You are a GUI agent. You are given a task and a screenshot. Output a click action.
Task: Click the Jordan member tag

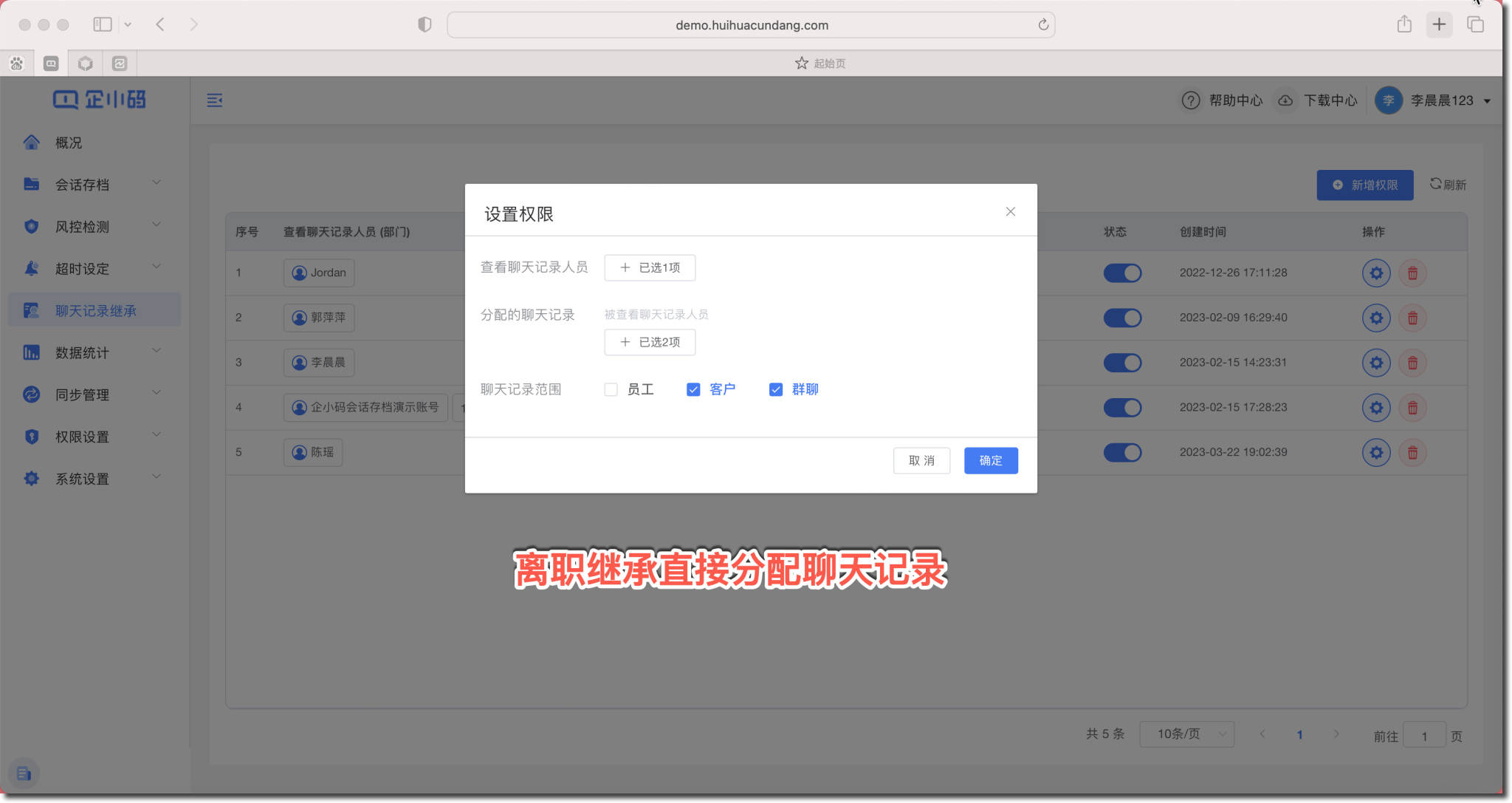tap(319, 273)
